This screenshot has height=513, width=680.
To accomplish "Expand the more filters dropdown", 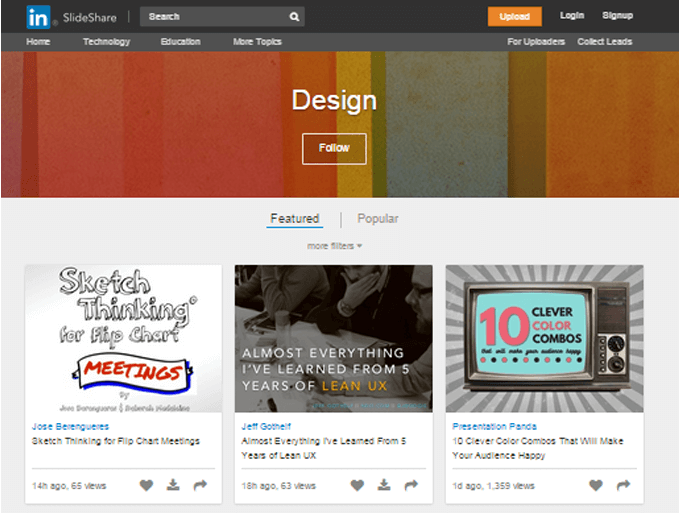I will [335, 246].
